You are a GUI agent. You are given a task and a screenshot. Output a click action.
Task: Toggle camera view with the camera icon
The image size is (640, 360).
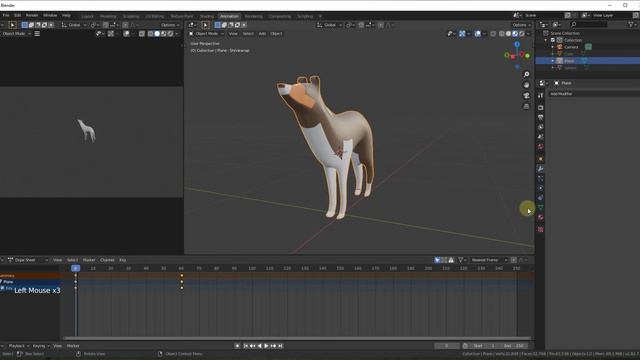[x=527, y=96]
